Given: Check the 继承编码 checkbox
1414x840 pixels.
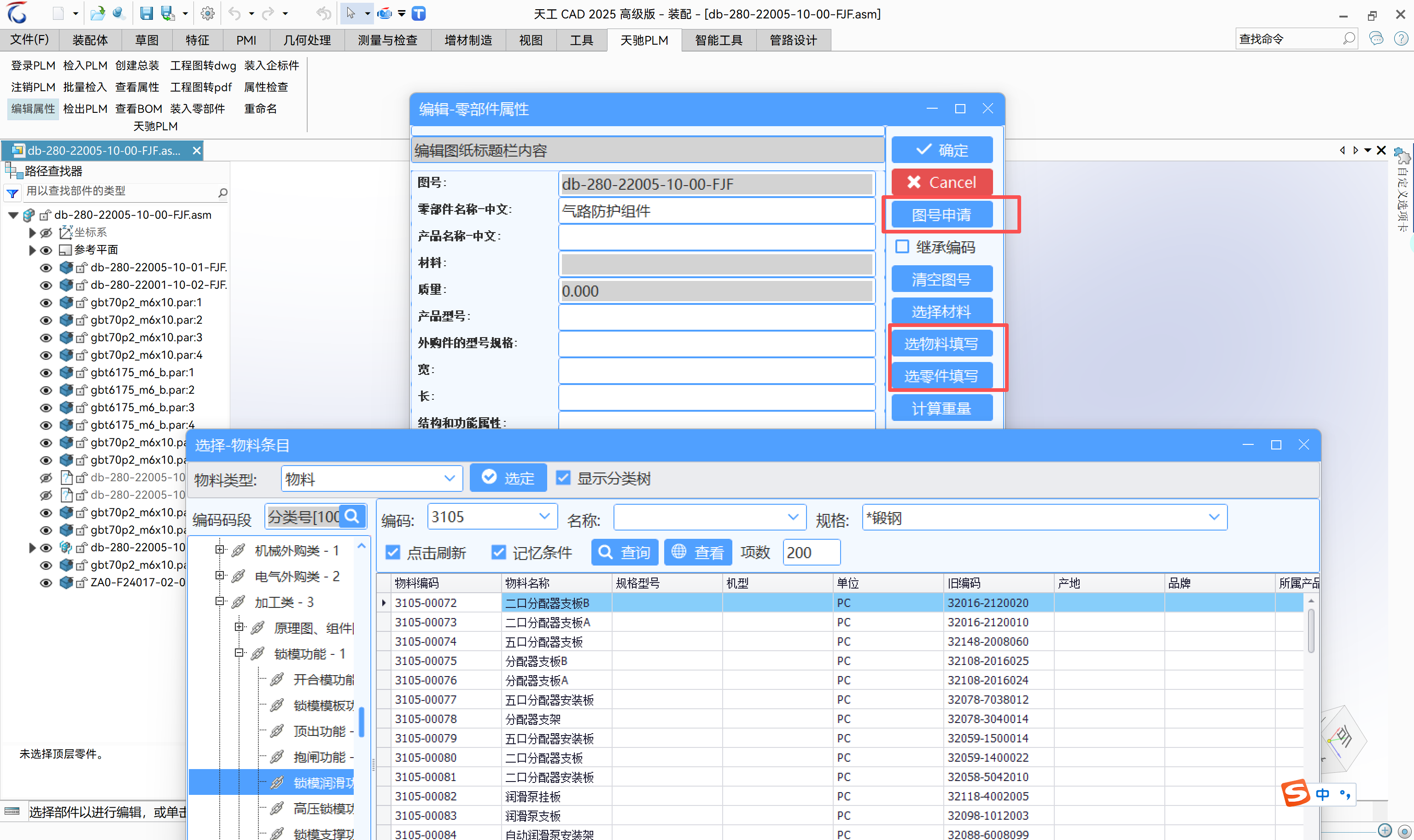Looking at the screenshot, I should click(902, 247).
